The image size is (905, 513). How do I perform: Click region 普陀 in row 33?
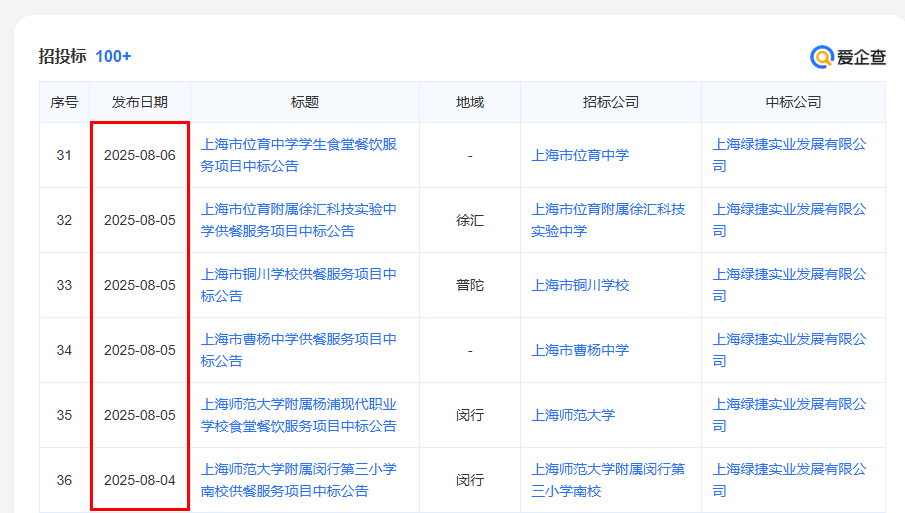tap(470, 285)
